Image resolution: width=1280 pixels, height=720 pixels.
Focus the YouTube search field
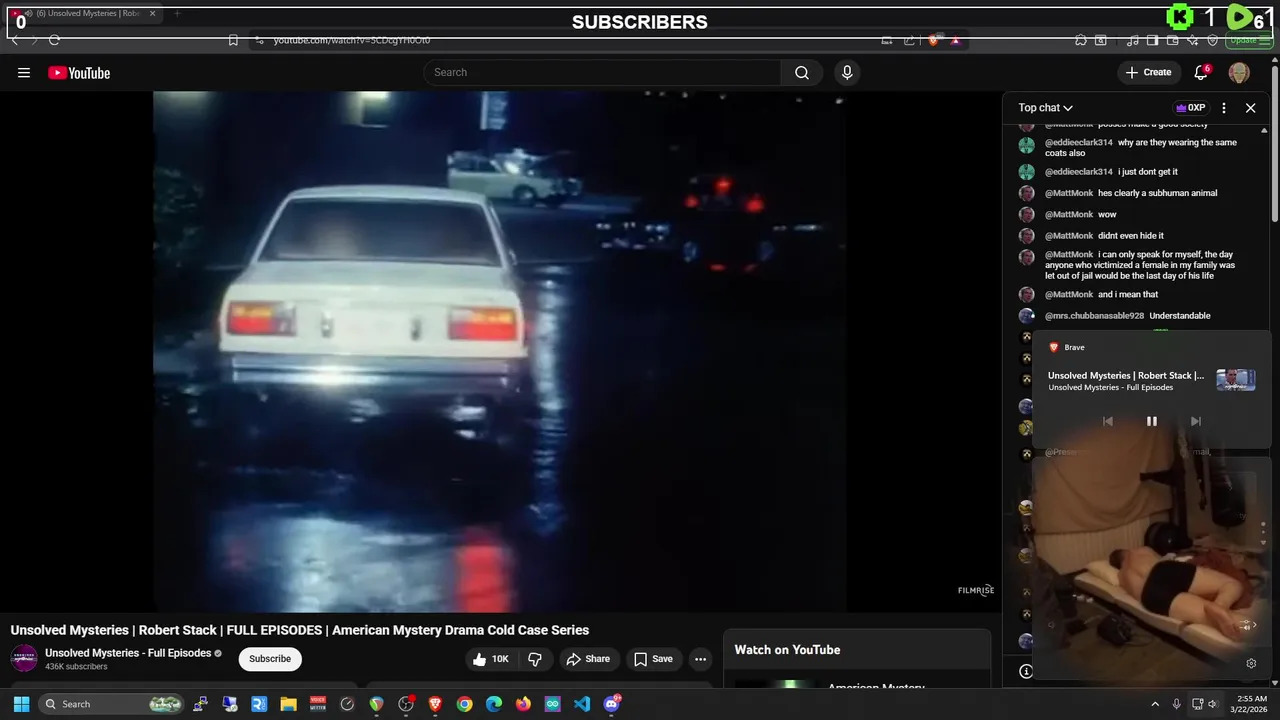tap(603, 73)
